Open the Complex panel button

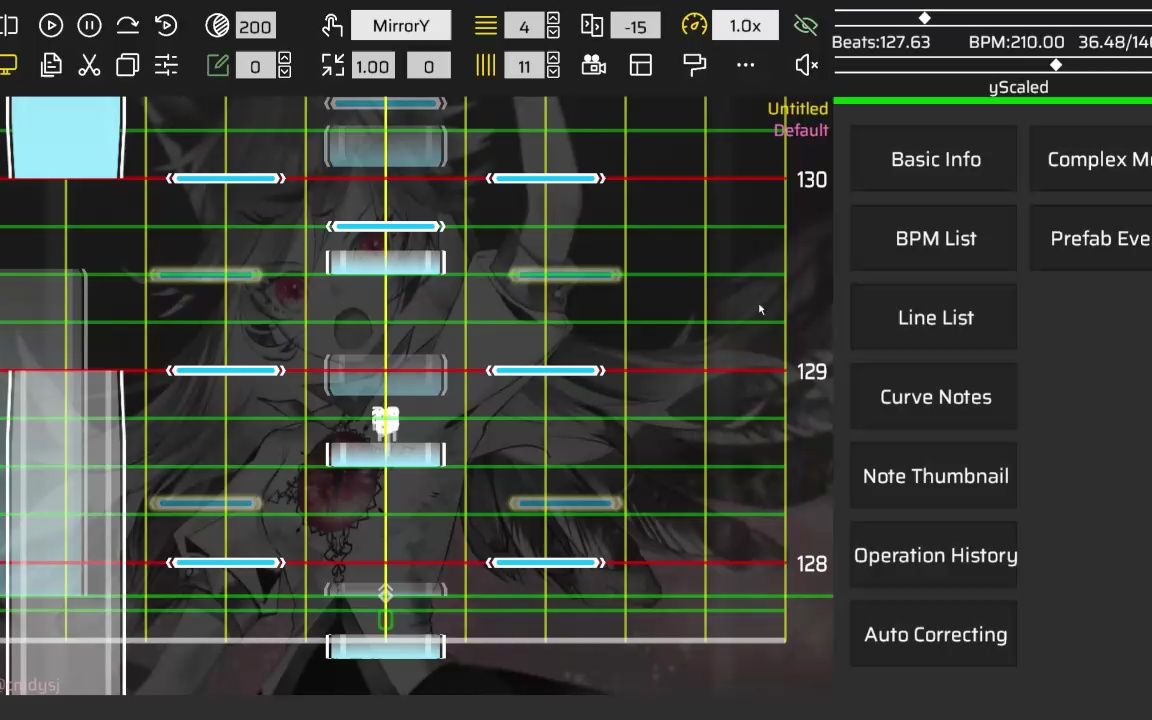(1092, 159)
